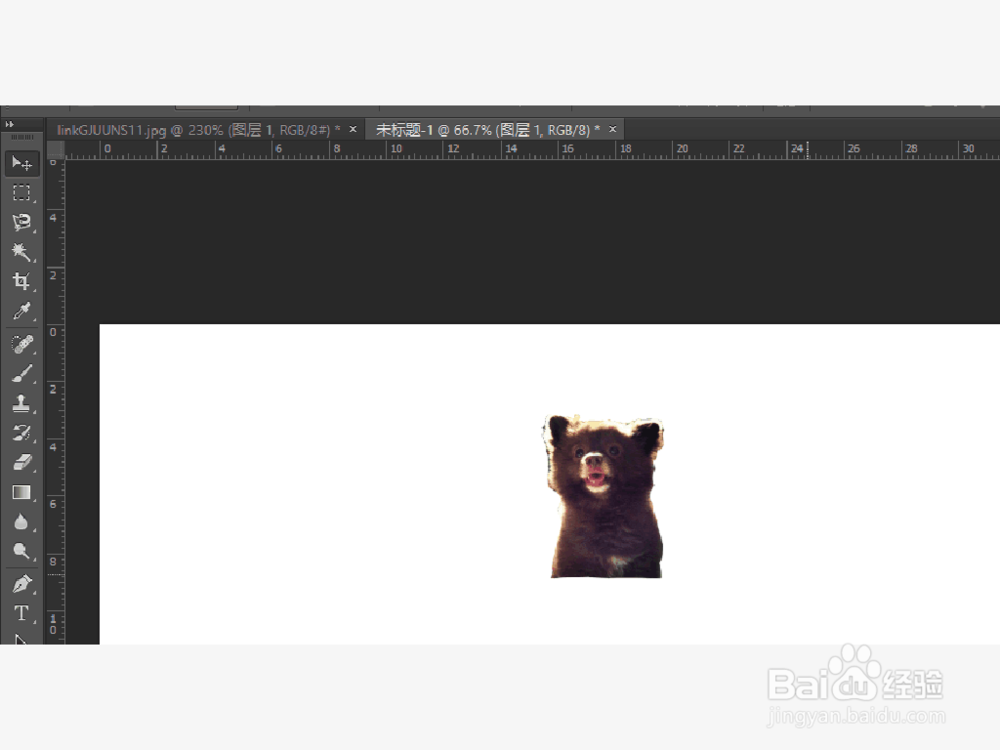Viewport: 1000px width, 750px height.
Task: Select the Type tool
Action: tap(22, 613)
